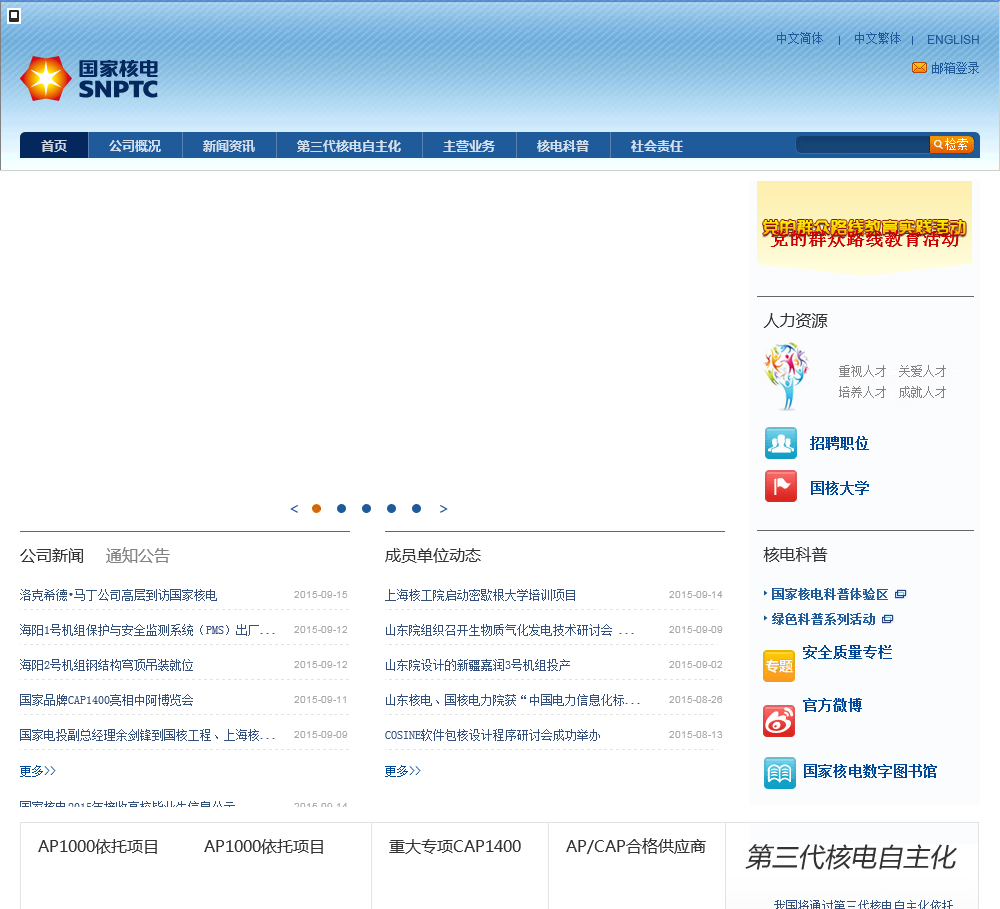Switch to the 公司新闻 tab
This screenshot has width=1000, height=909.
[x=52, y=556]
